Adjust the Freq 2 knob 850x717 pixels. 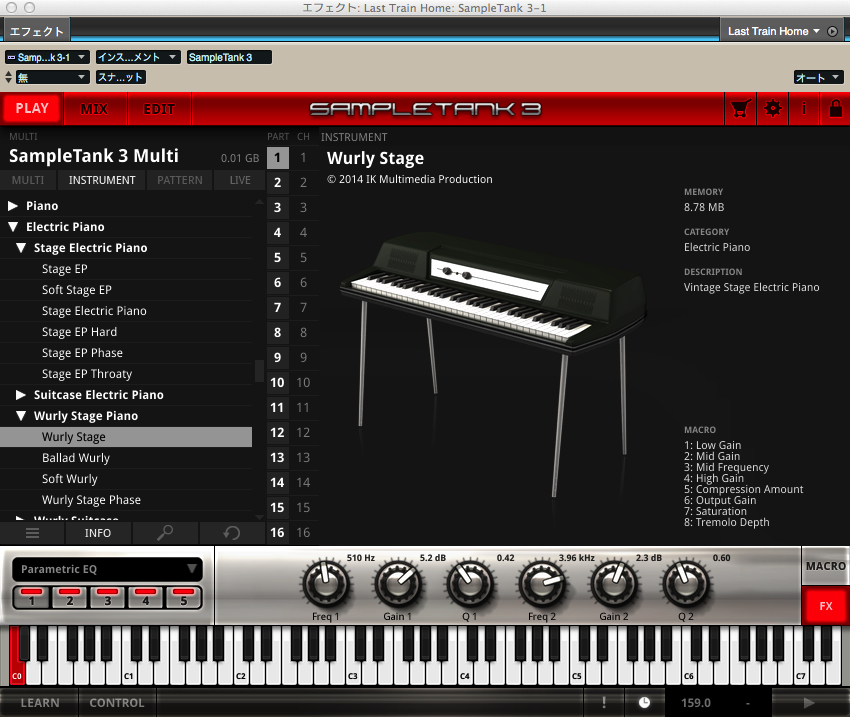tap(542, 585)
